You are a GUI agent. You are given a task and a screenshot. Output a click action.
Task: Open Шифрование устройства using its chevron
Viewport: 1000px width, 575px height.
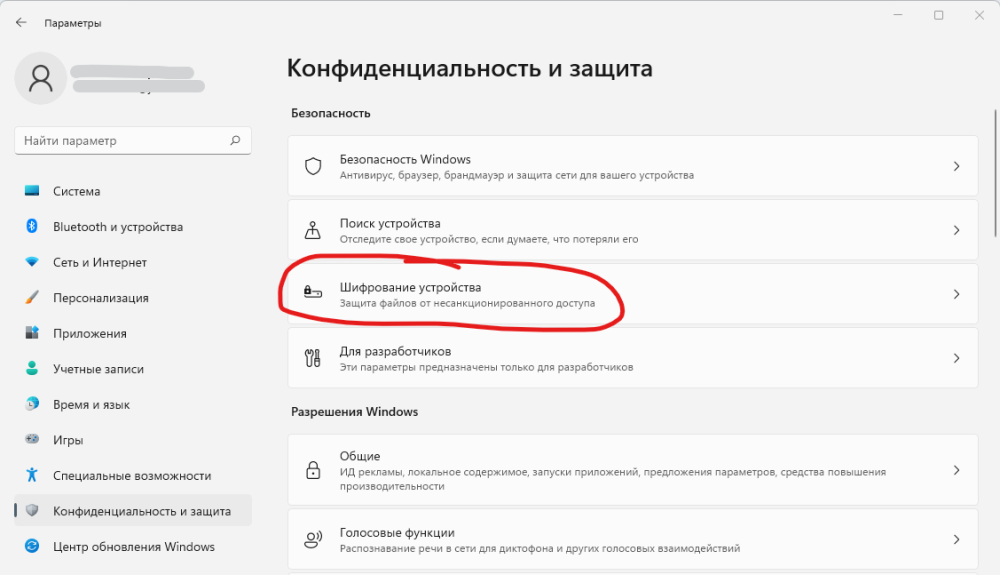(956, 294)
